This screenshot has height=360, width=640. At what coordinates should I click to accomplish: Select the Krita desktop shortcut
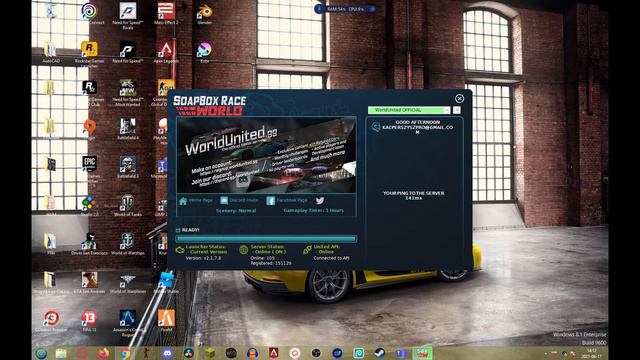click(204, 52)
